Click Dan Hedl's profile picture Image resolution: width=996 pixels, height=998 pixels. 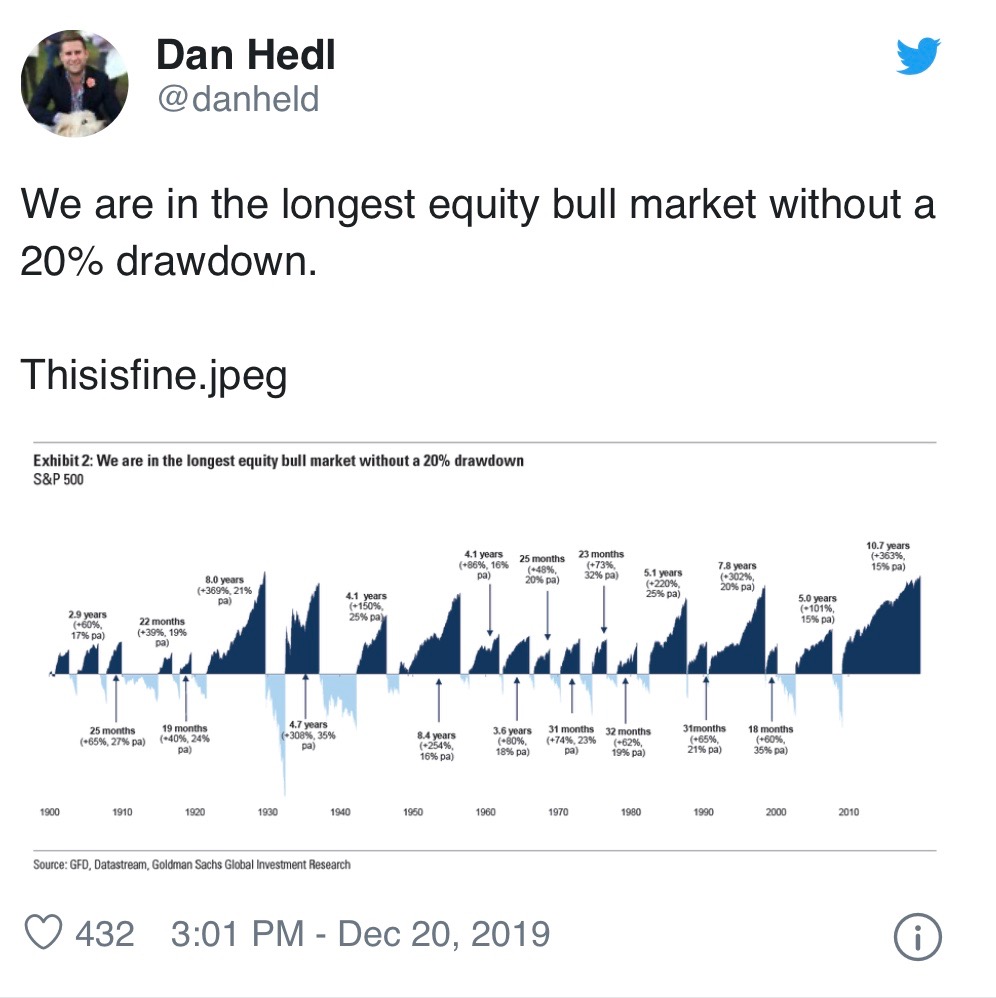pyautogui.click(x=75, y=82)
